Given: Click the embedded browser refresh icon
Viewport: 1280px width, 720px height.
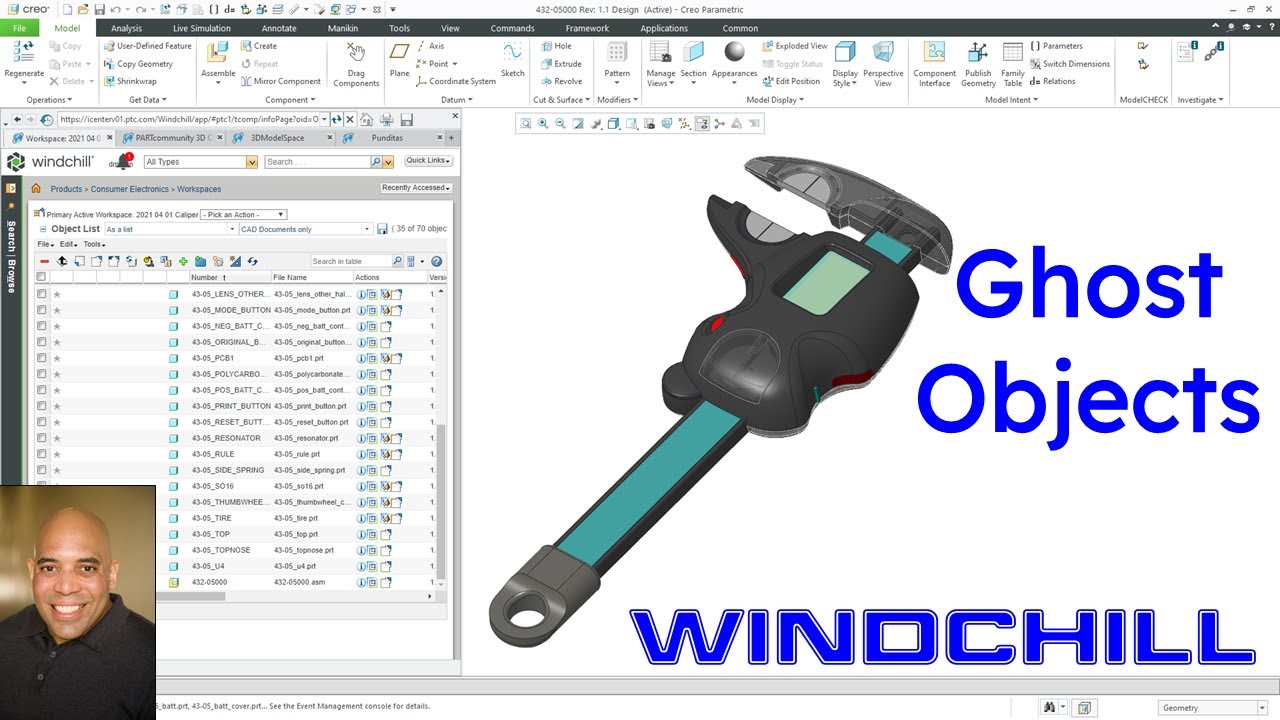Looking at the screenshot, I should coord(338,119).
